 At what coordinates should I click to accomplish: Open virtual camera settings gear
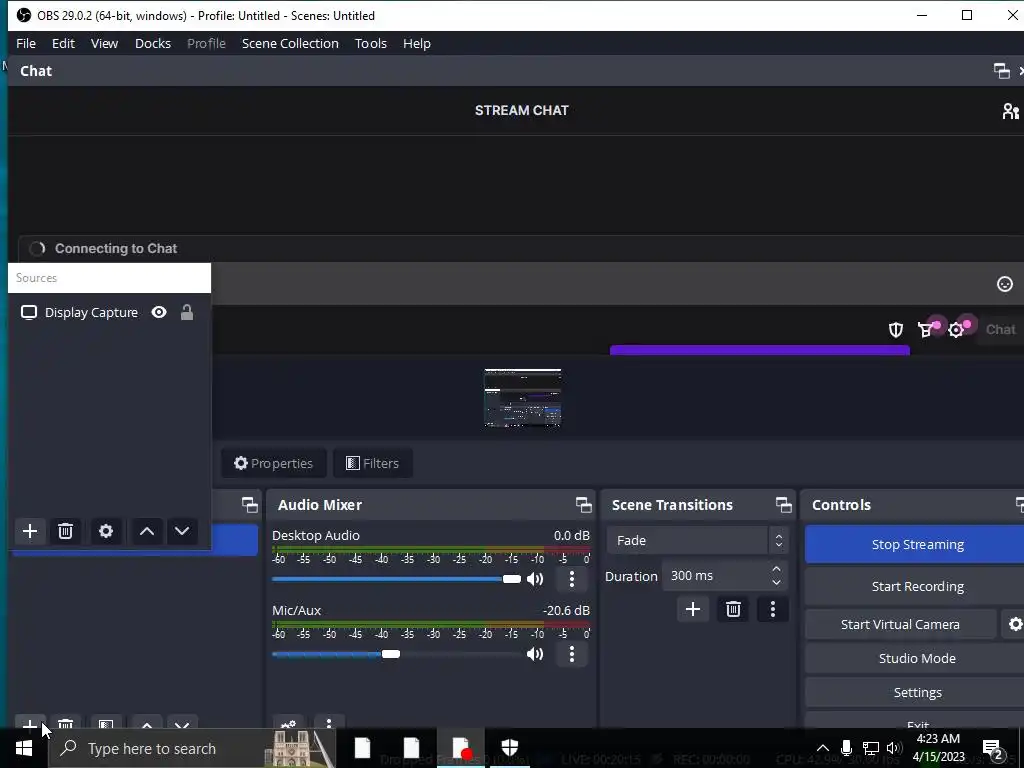coord(1014,624)
